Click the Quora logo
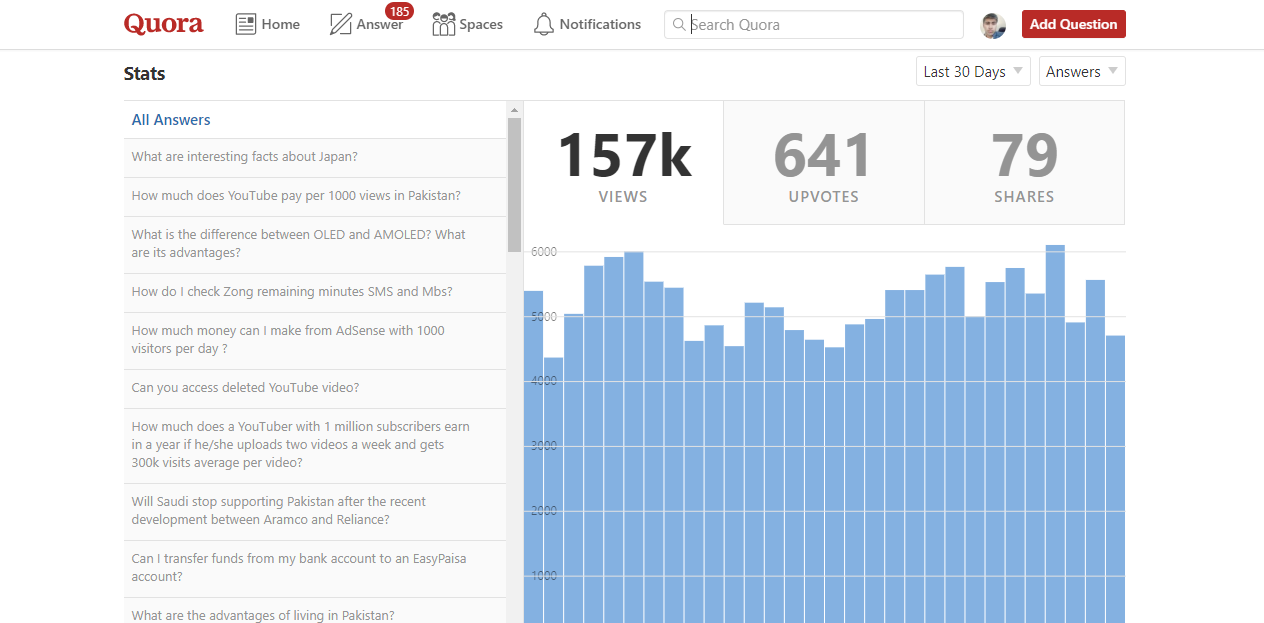Viewport: 1264px width, 623px height. [x=164, y=24]
